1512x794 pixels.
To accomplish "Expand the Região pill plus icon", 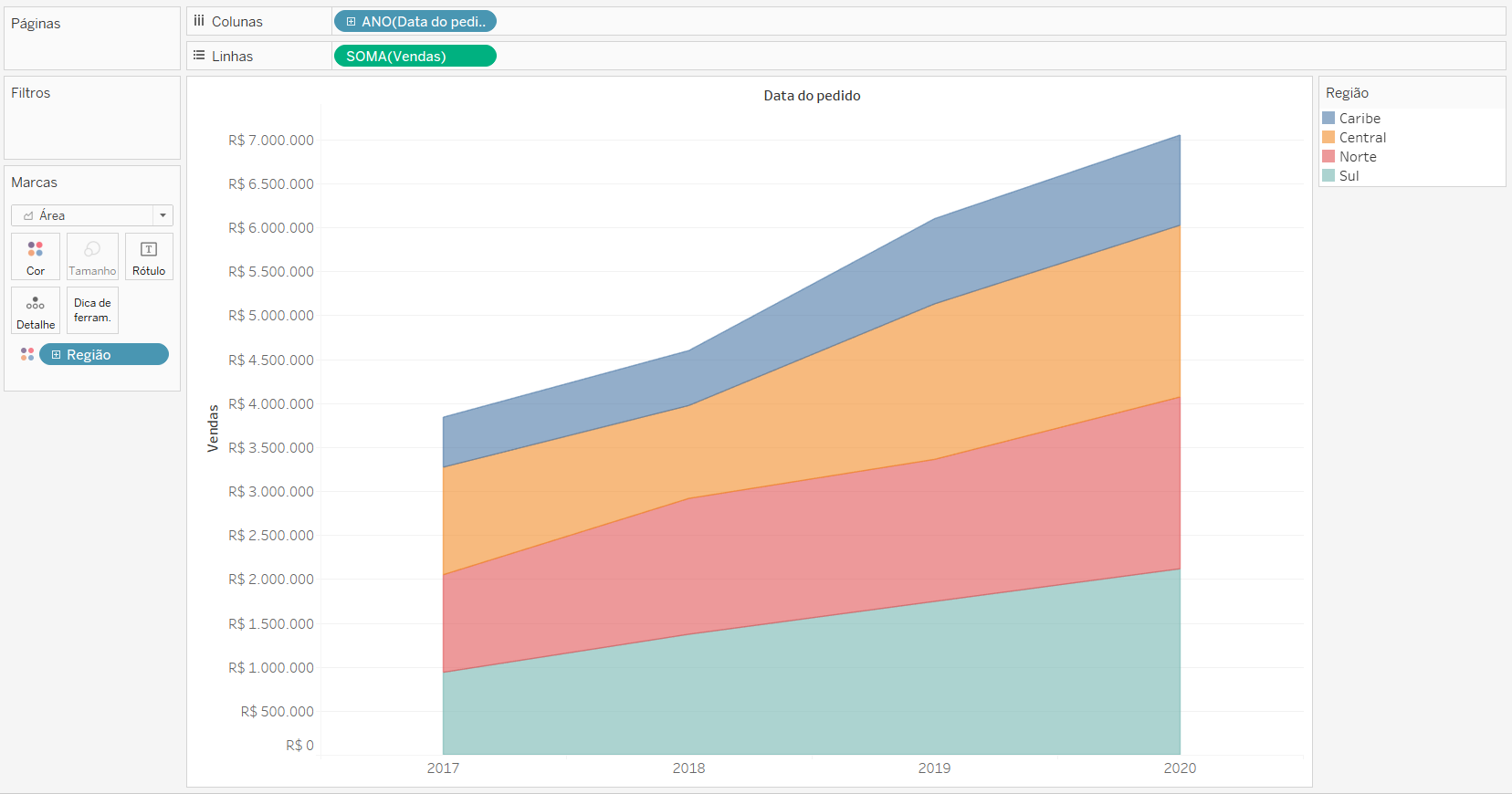I will [57, 354].
